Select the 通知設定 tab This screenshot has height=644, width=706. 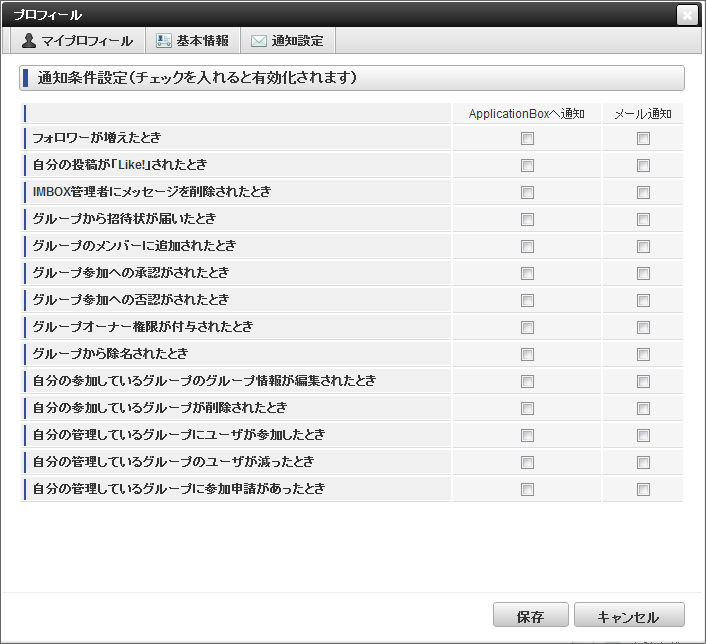288,41
